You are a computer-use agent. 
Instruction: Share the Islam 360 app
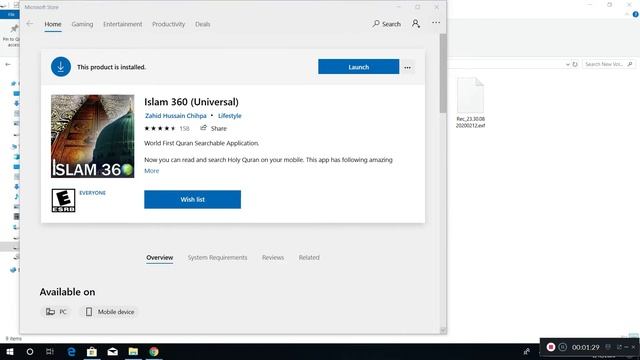pos(213,128)
